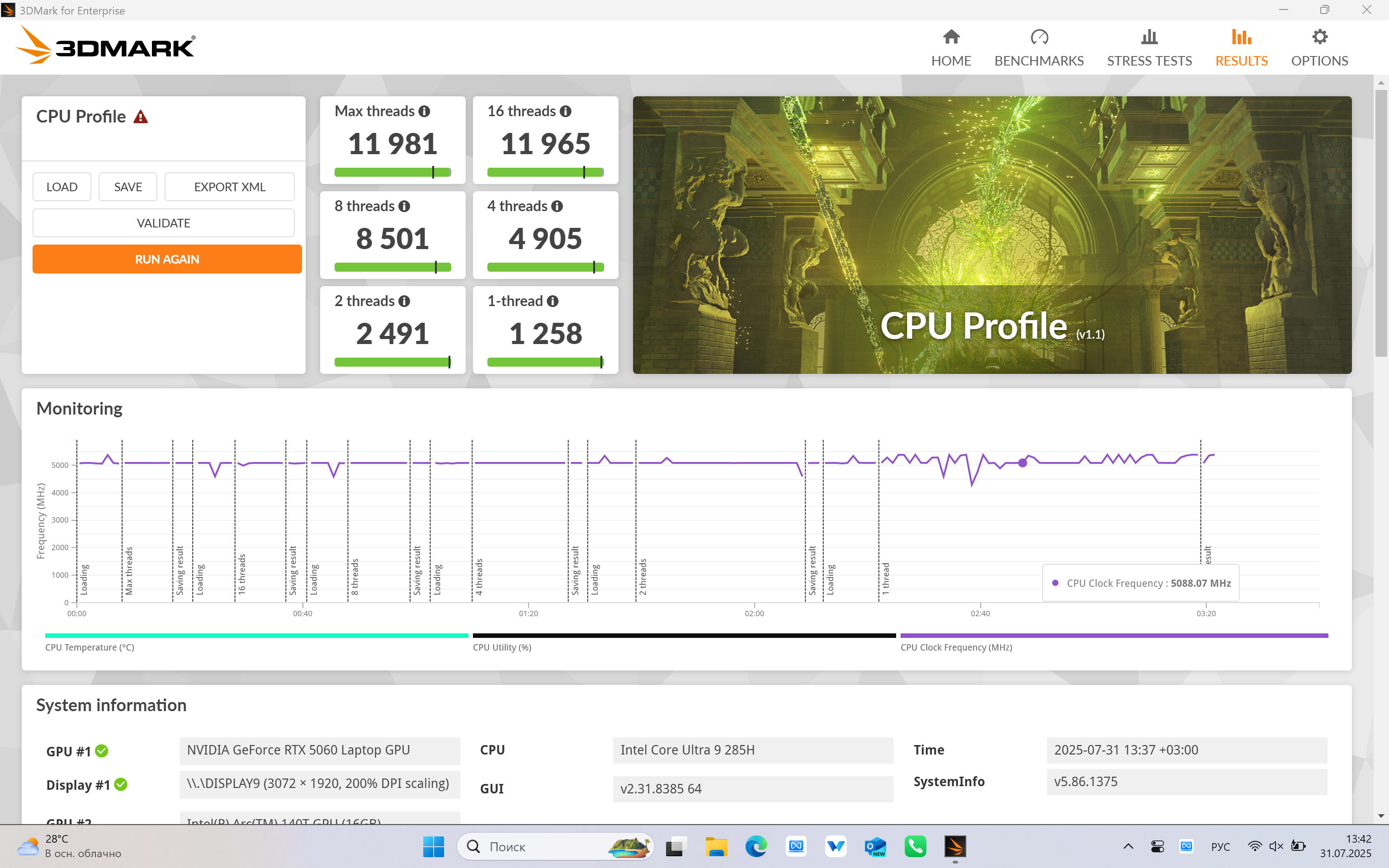1389x868 pixels.
Task: Expand the system tray hidden icons chevron
Action: pos(1128,846)
